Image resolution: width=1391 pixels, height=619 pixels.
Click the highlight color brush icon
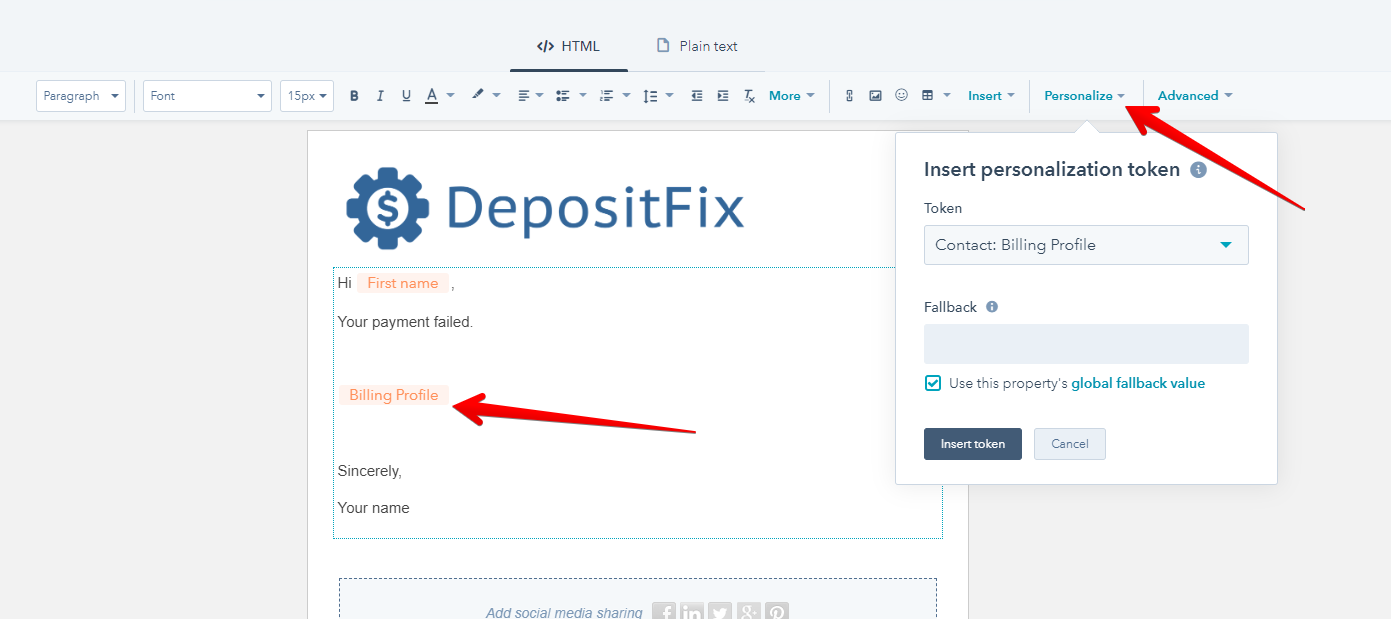[478, 95]
